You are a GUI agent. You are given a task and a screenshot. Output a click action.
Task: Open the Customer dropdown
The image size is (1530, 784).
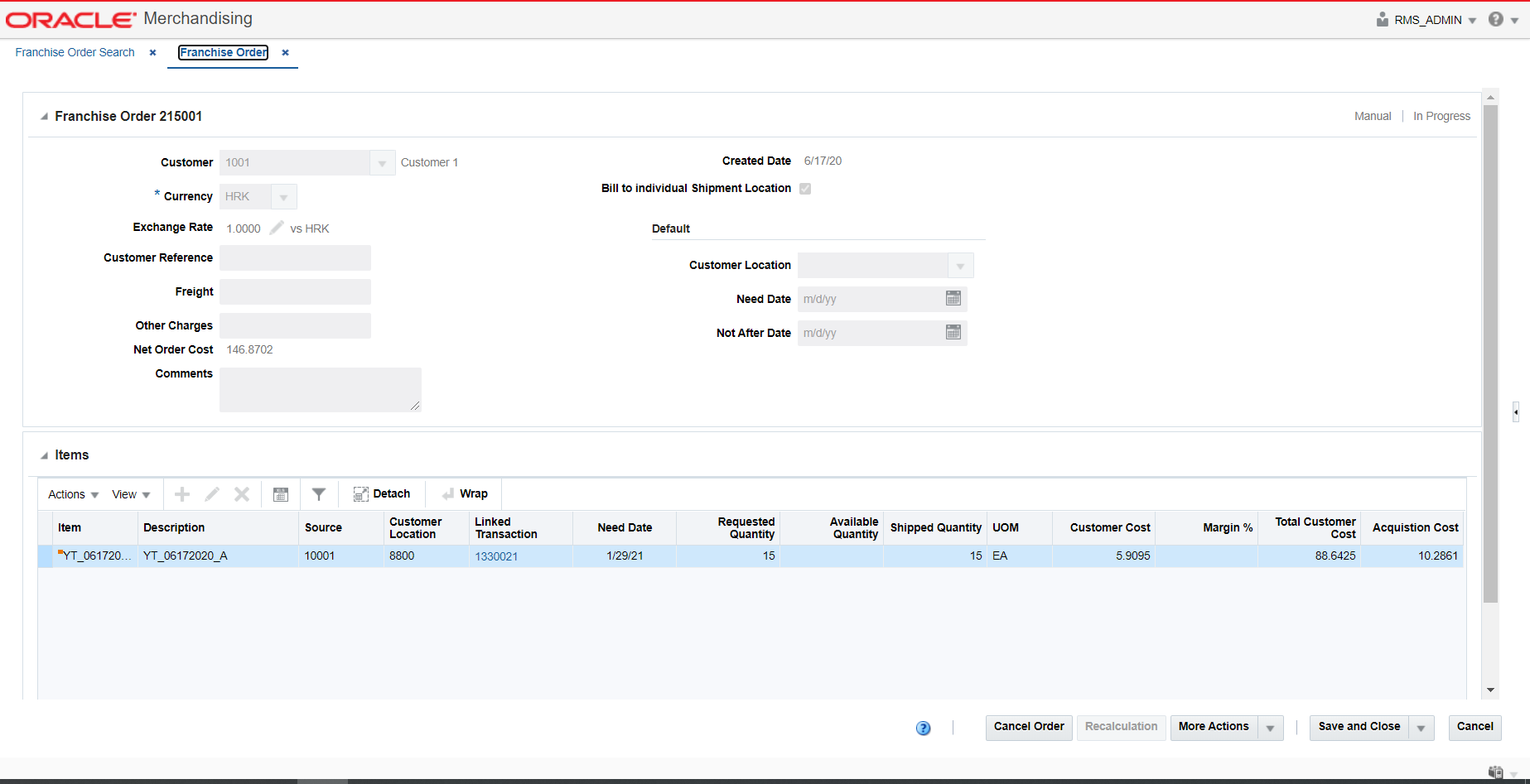(382, 163)
